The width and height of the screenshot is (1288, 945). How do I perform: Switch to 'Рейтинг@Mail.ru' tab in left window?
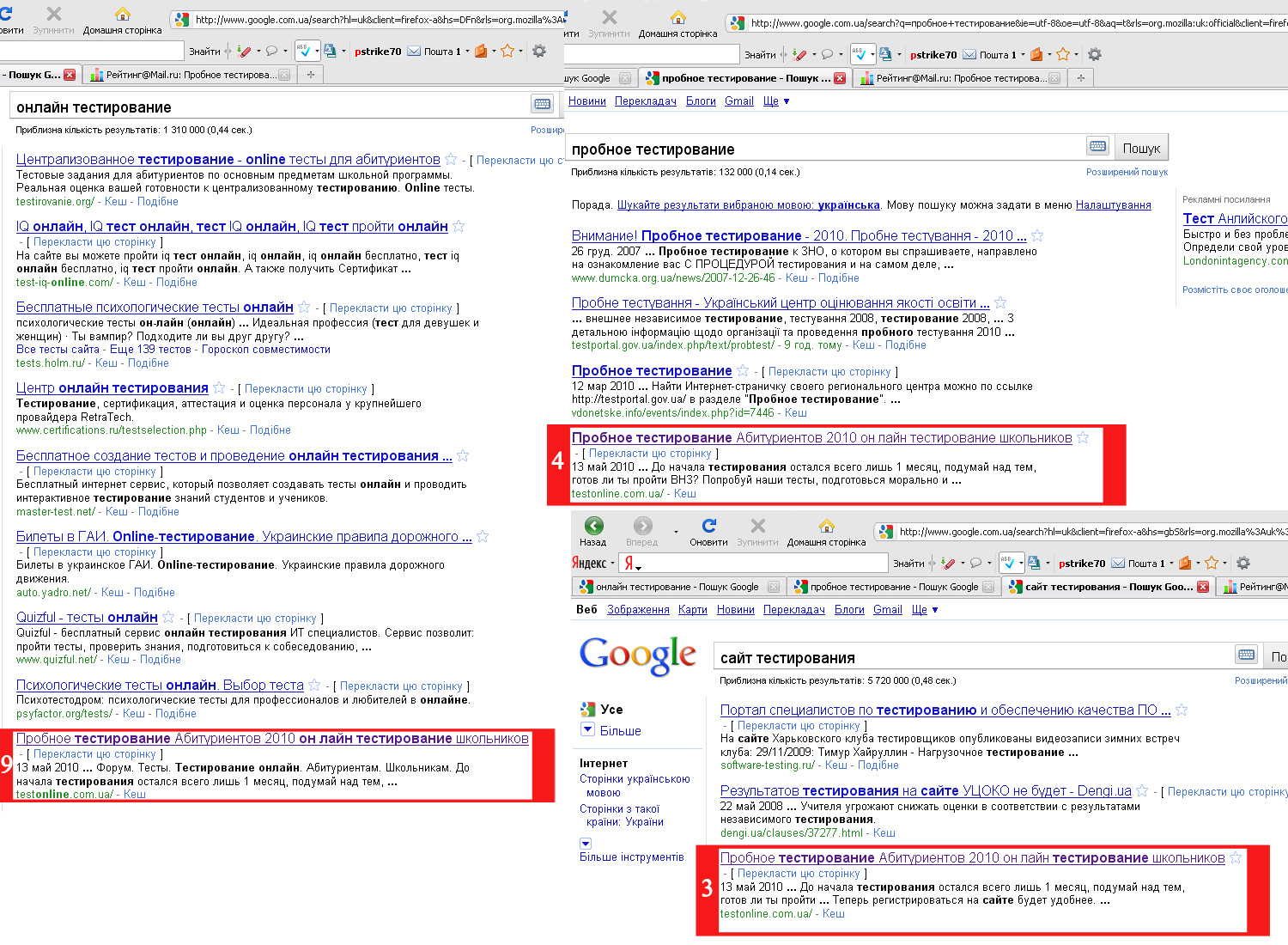point(189,75)
